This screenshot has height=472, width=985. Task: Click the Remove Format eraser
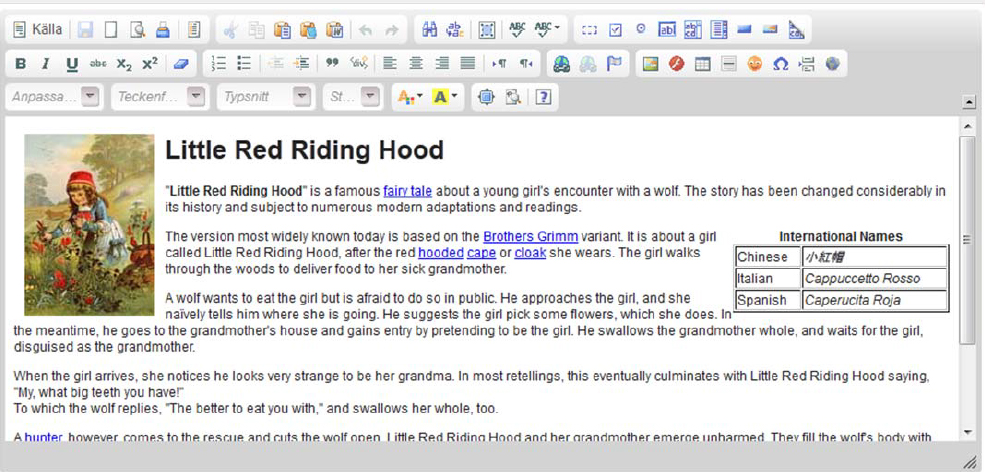(181, 63)
